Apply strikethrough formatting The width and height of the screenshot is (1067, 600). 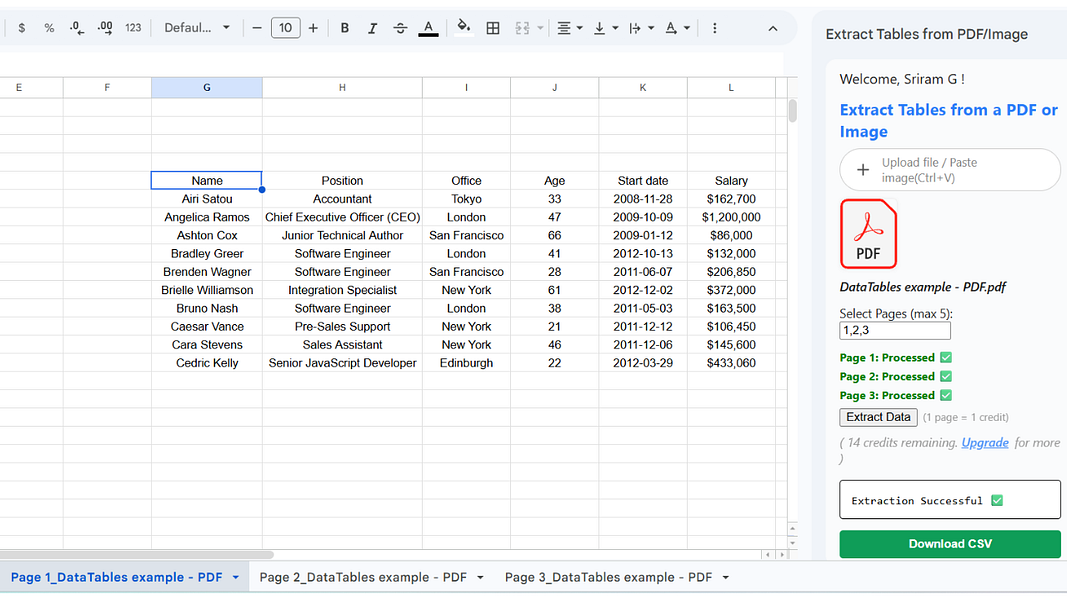coord(400,28)
